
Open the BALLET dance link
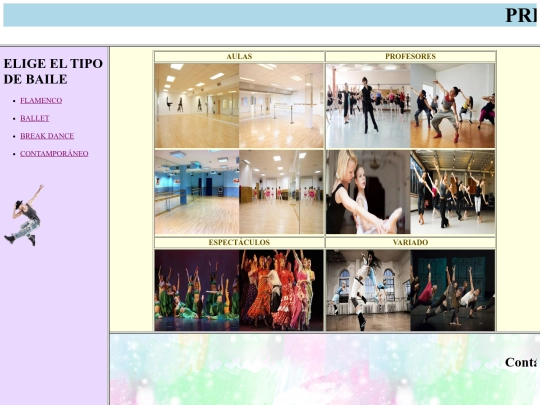point(34,118)
